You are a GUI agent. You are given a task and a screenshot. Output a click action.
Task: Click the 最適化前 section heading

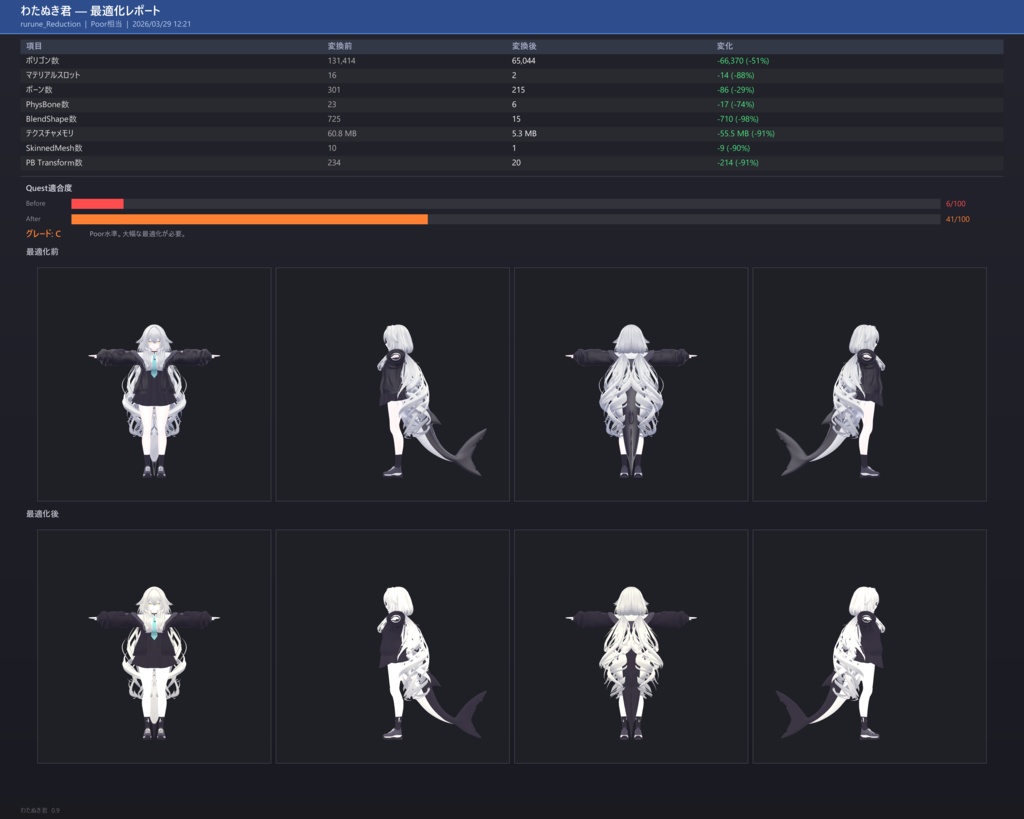click(x=42, y=251)
